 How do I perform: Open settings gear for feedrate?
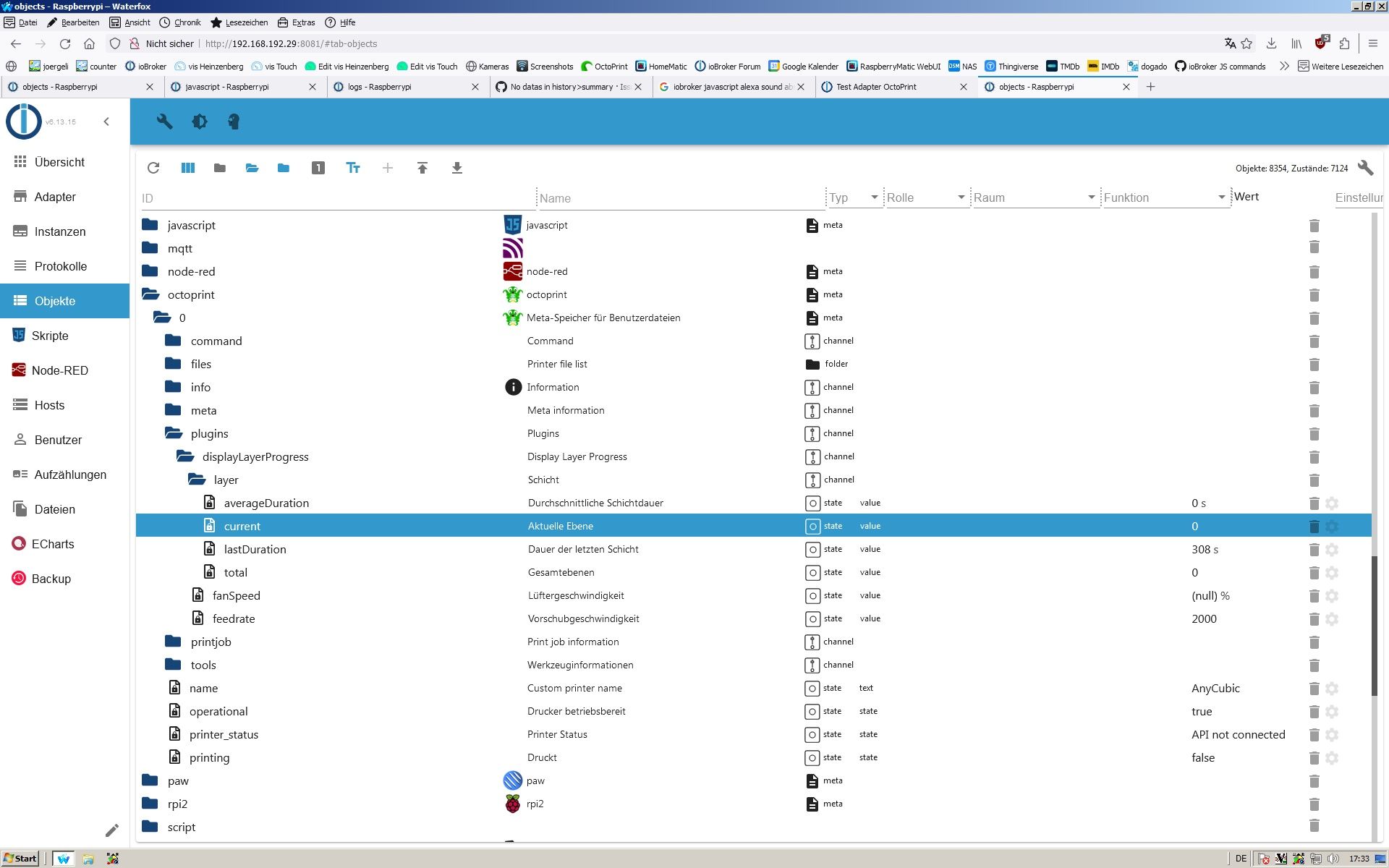[x=1332, y=618]
